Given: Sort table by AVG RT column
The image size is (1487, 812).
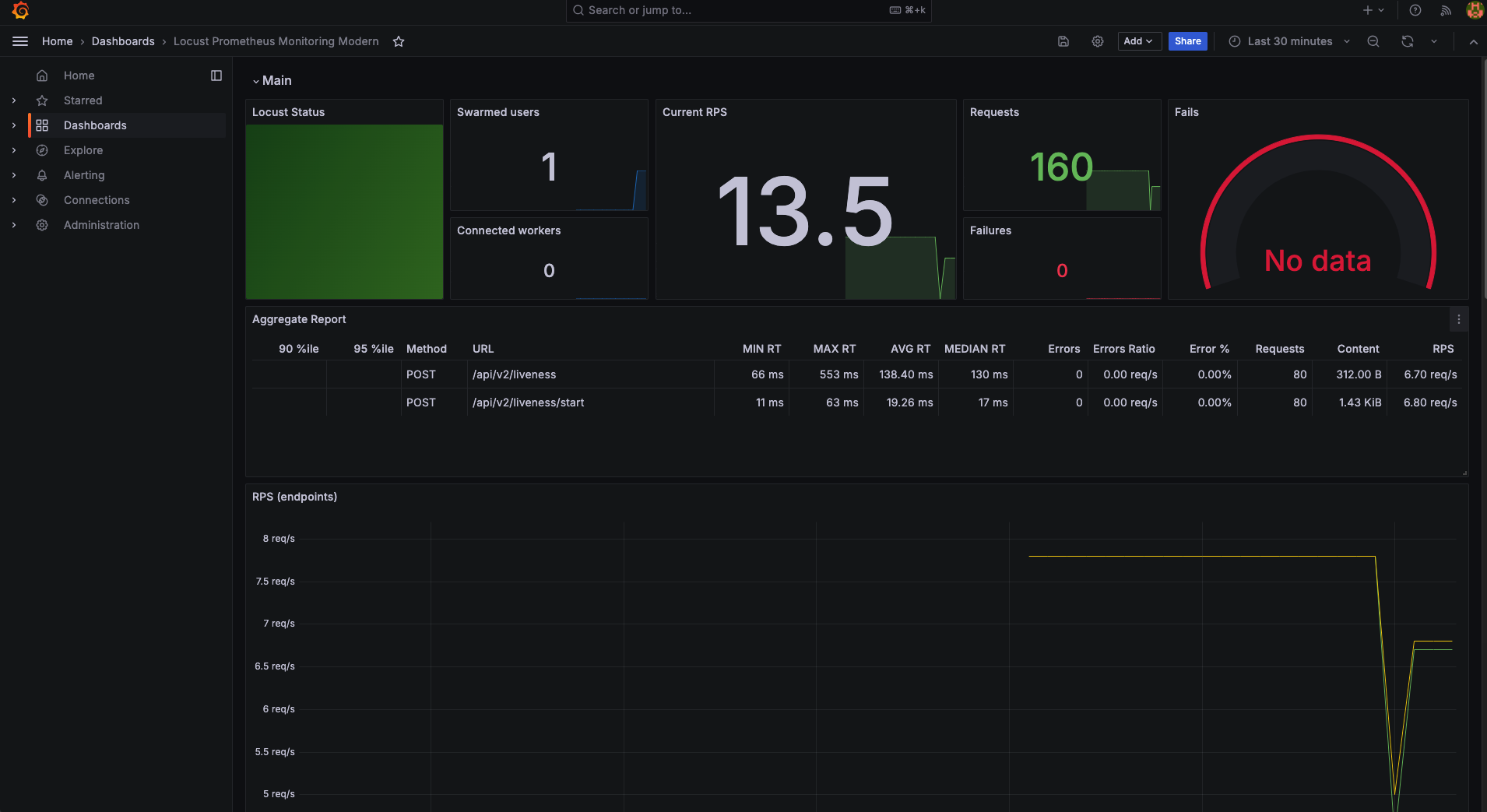Looking at the screenshot, I should pos(911,349).
